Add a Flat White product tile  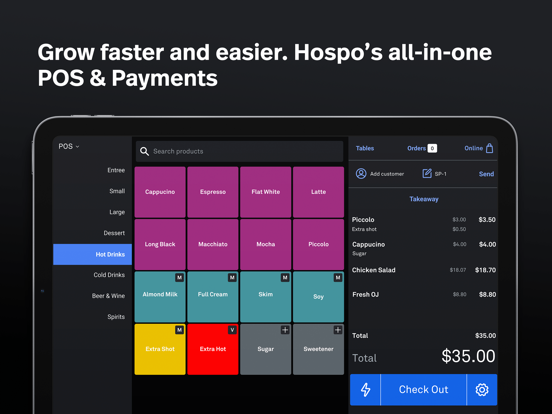pos(266,192)
